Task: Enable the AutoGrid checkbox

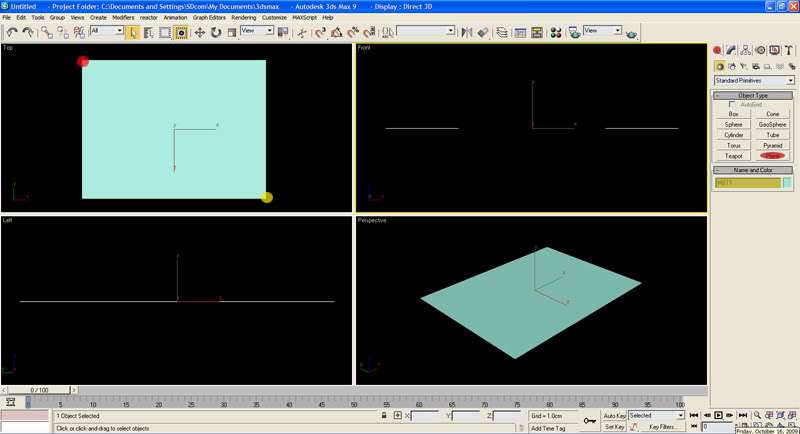Action: [732, 104]
